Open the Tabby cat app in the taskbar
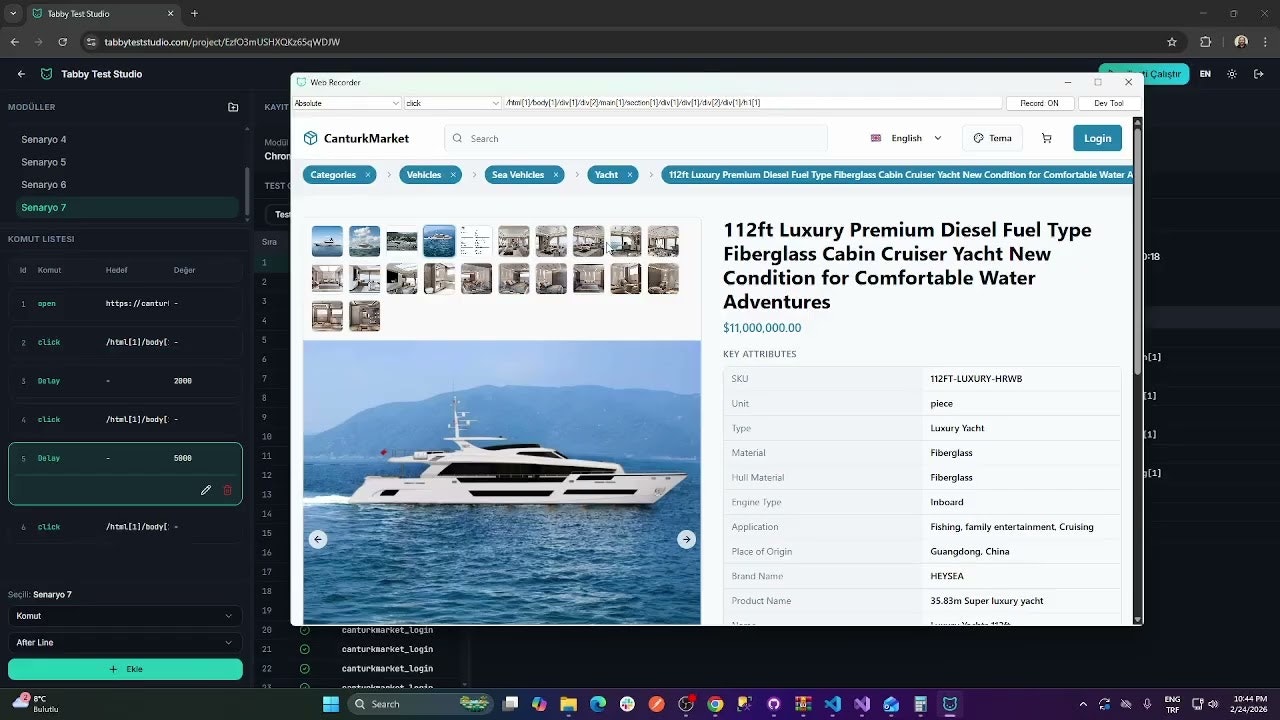This screenshot has width=1280, height=720. click(x=950, y=704)
